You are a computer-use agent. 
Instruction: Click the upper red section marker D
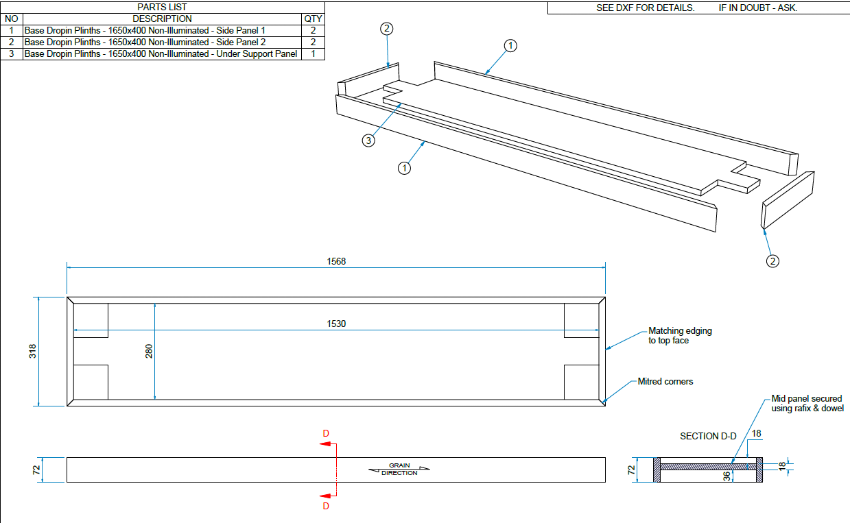(x=325, y=435)
